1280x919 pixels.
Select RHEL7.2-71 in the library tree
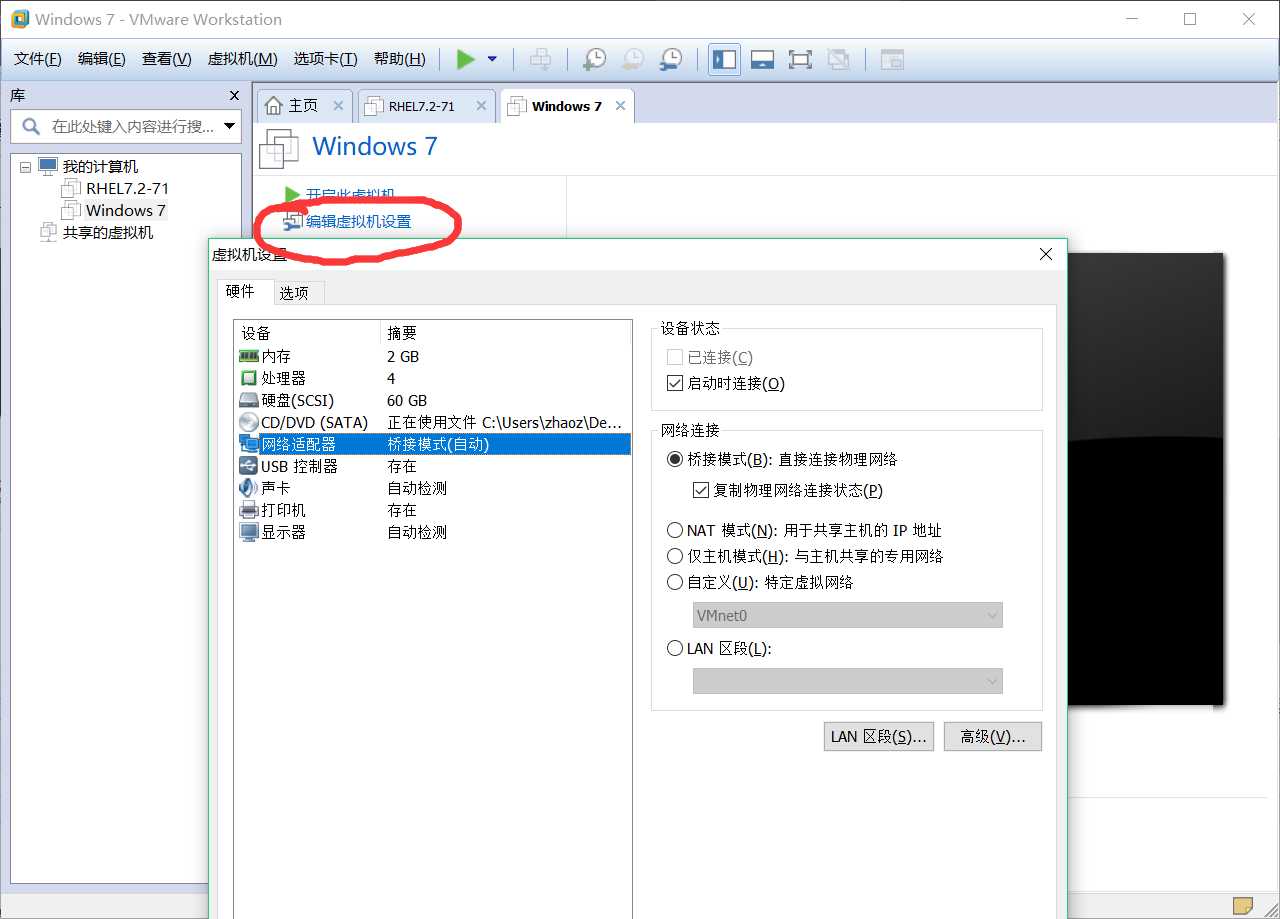pos(127,188)
